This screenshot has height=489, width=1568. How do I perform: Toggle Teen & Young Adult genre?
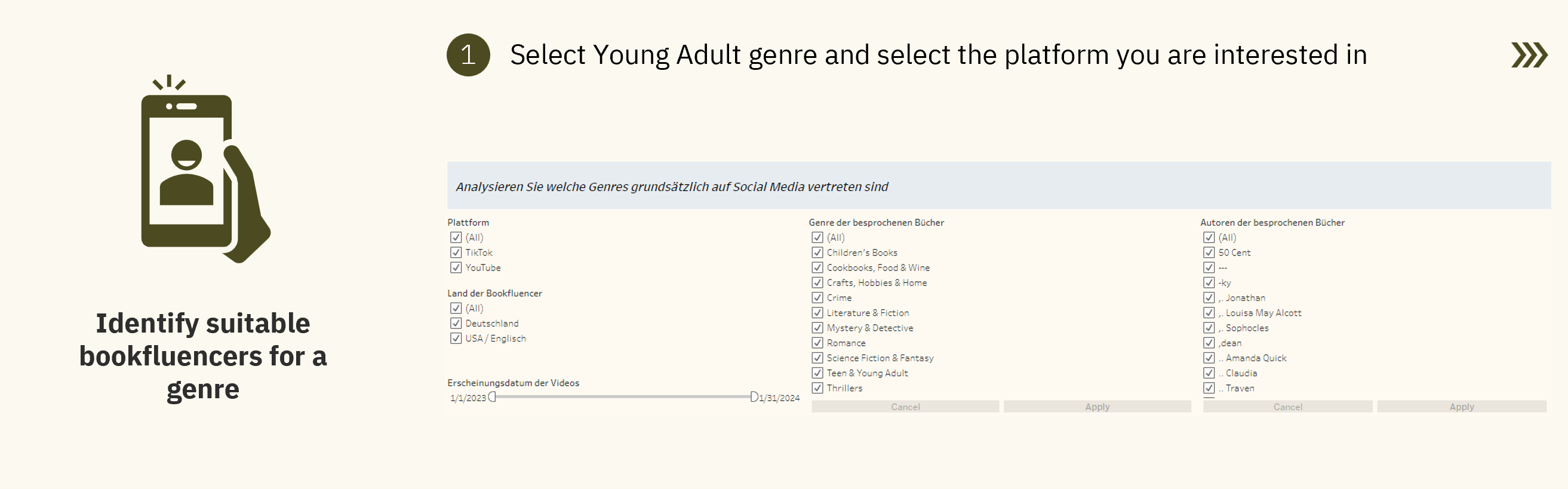click(x=817, y=373)
